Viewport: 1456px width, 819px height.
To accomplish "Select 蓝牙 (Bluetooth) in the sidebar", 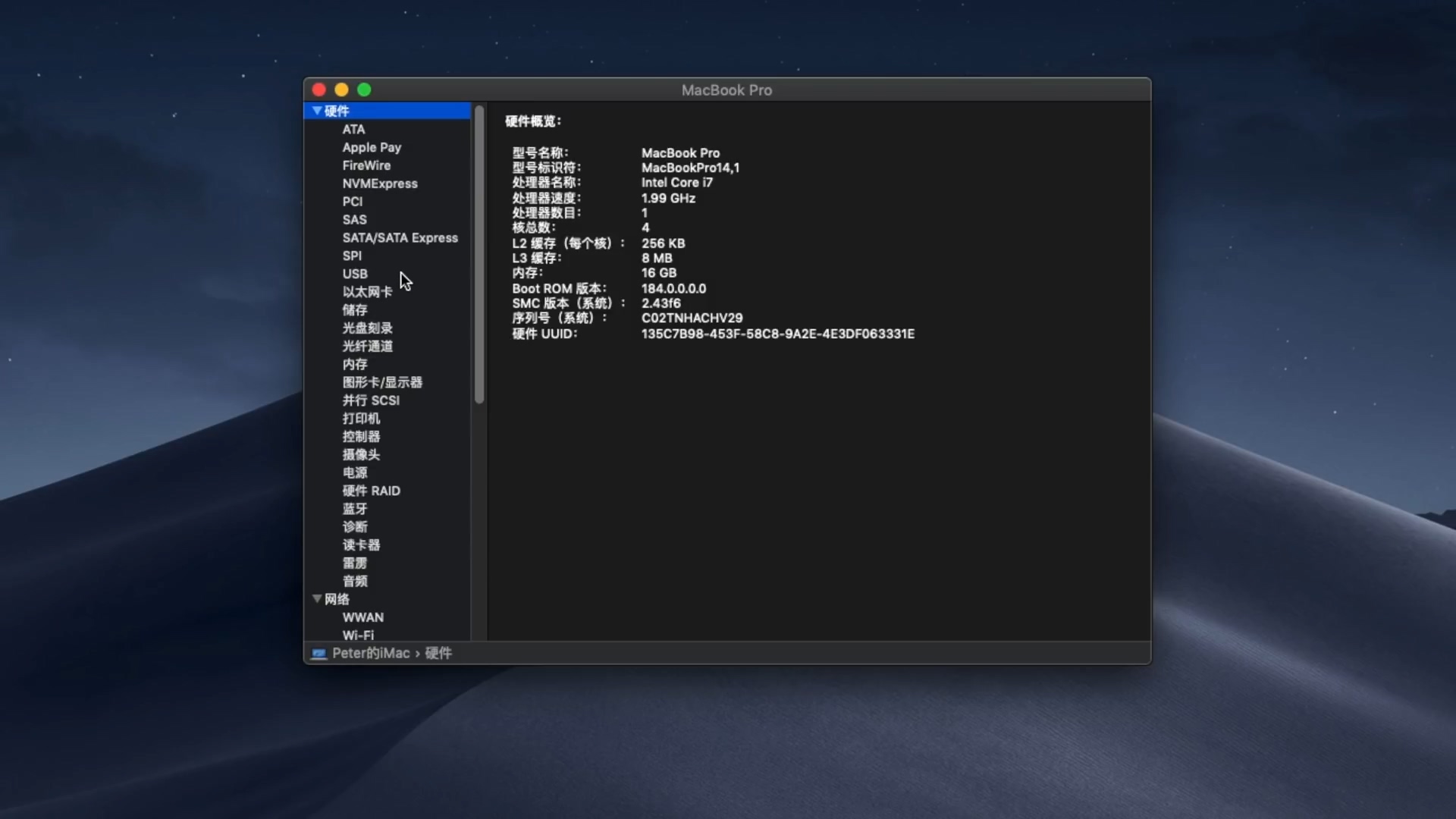I will click(354, 508).
